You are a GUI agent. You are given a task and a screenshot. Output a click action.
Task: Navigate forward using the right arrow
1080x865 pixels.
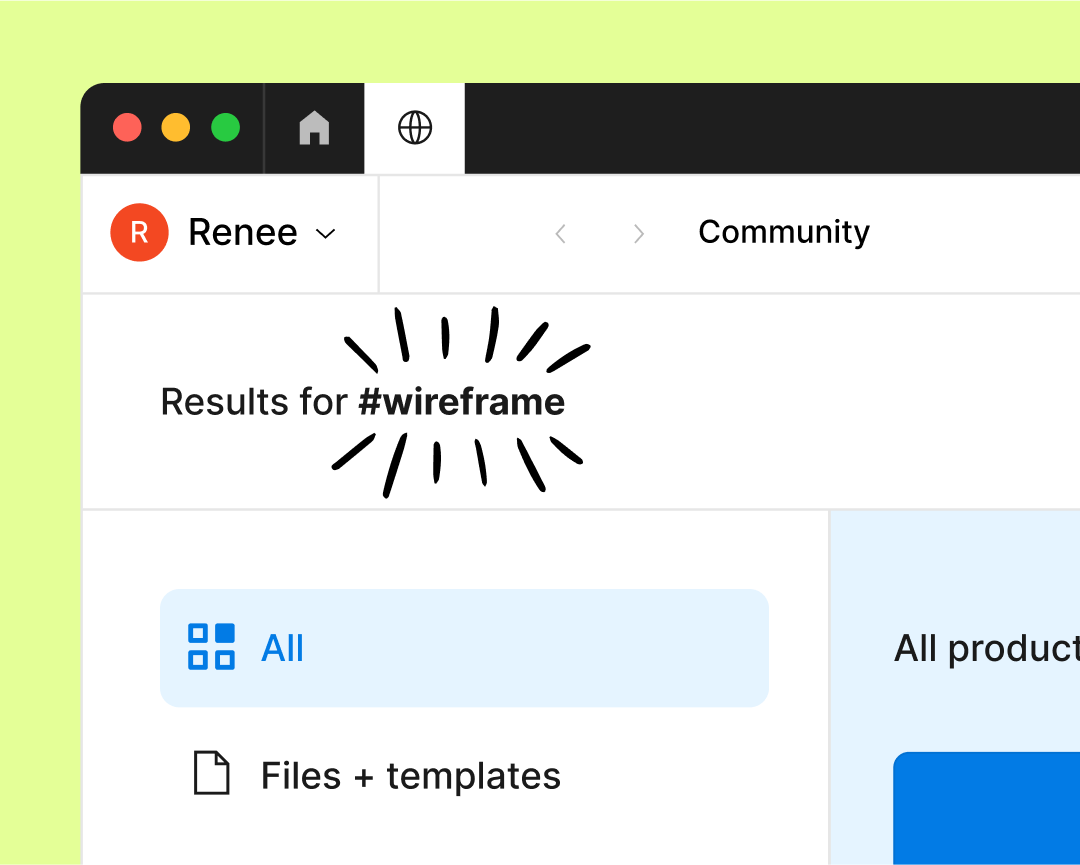(638, 233)
